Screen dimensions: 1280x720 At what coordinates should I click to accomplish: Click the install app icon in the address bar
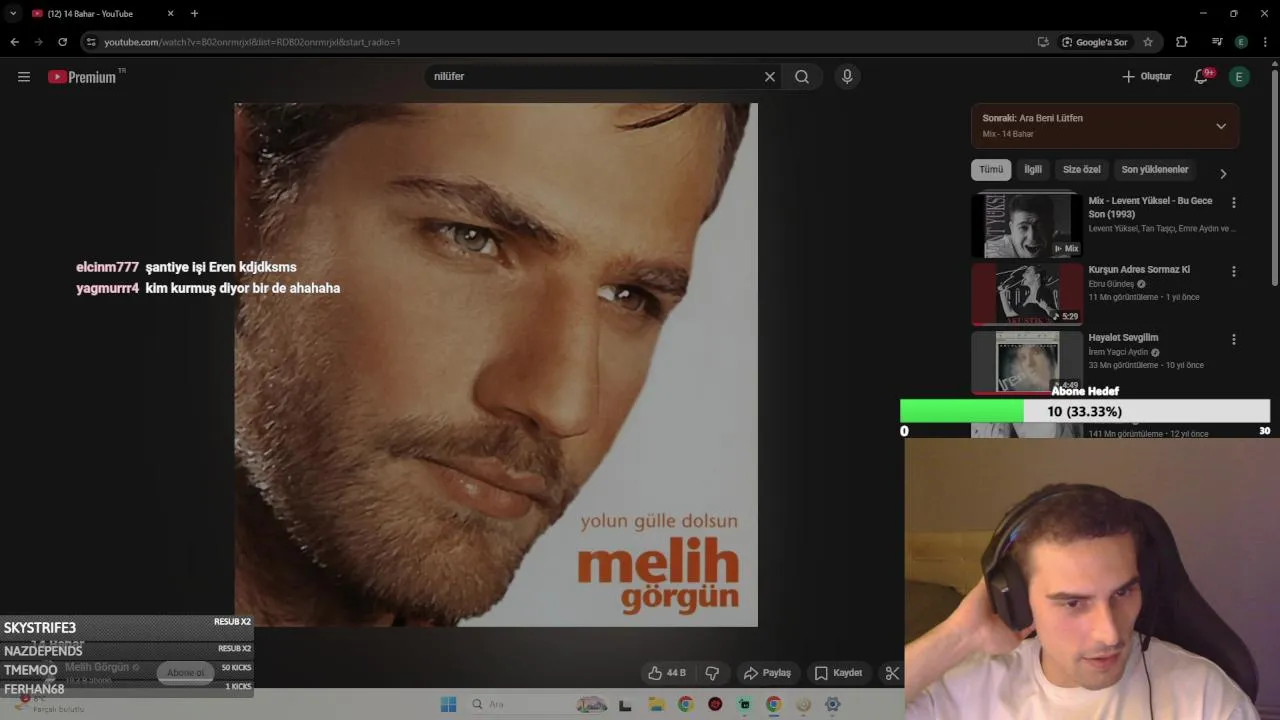click(1043, 42)
